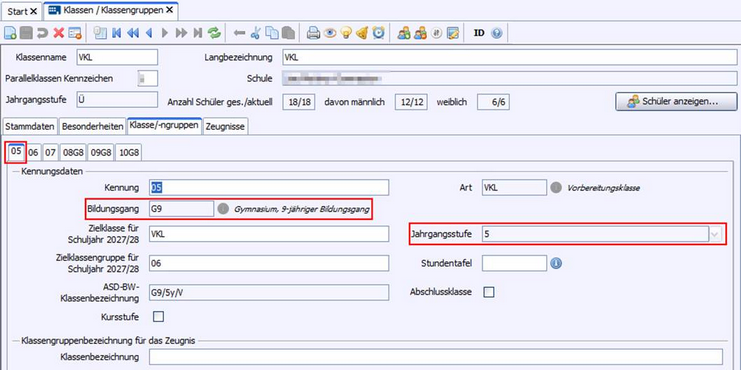Click the info icon next to Stundentafel
Viewport: 741px width, 370px height.
tap(556, 263)
